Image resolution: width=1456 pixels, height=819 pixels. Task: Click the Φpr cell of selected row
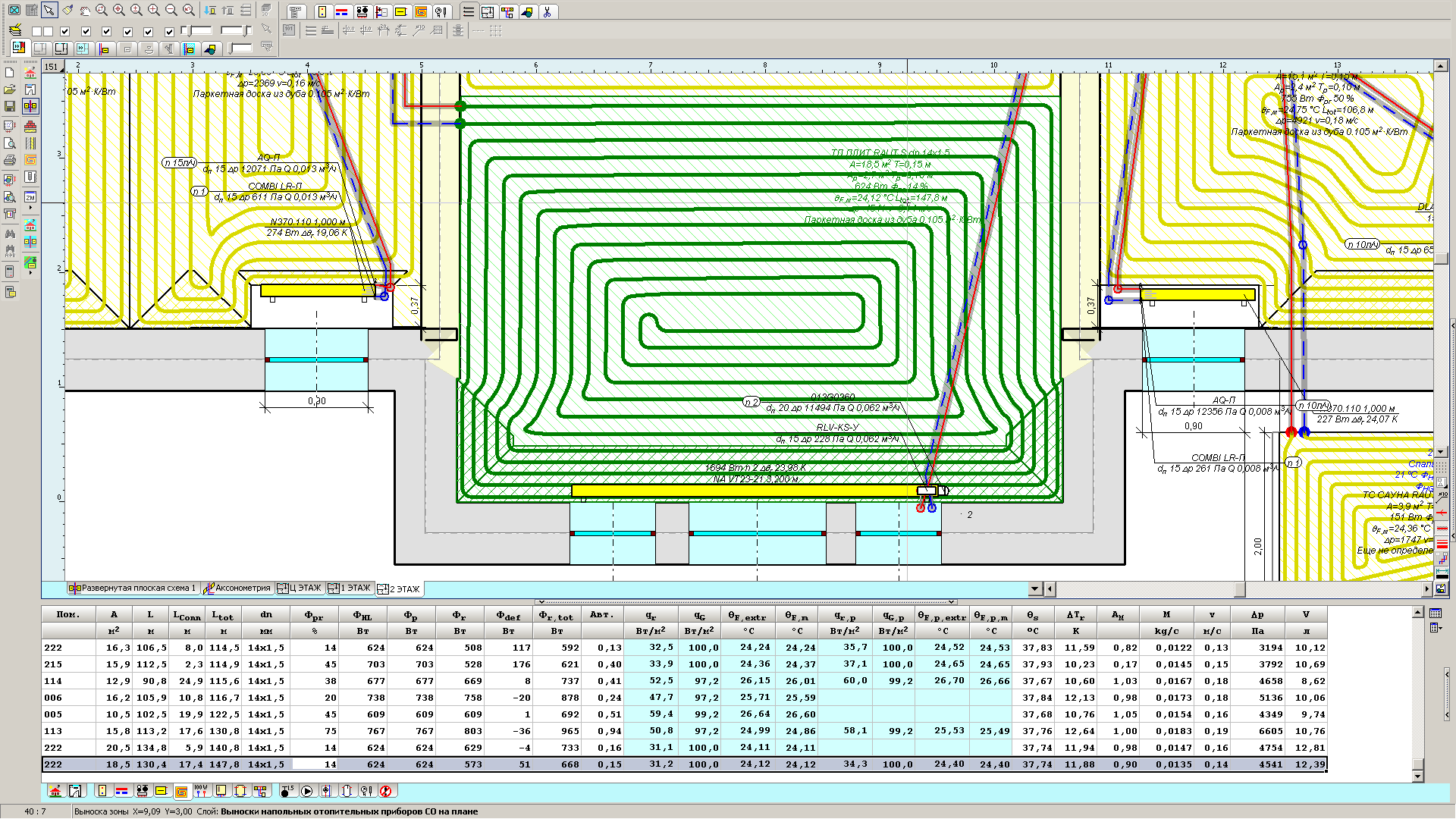tap(315, 764)
